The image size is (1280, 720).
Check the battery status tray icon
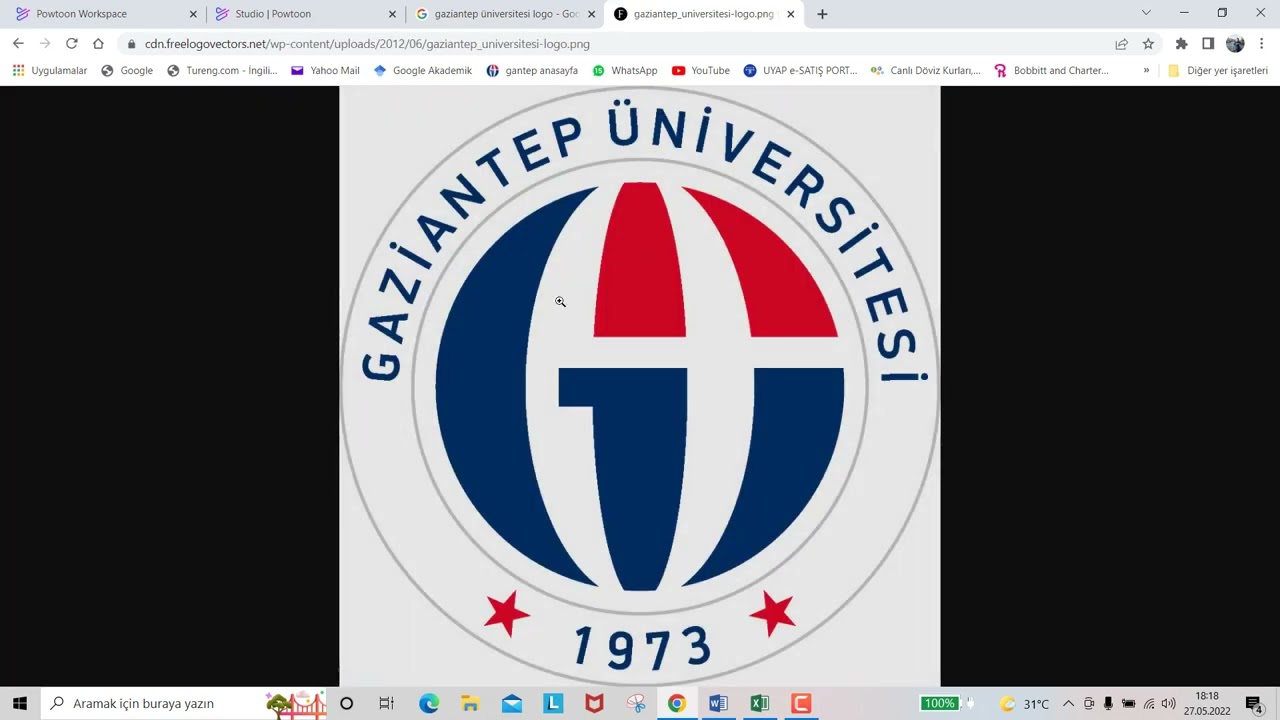coord(1128,704)
